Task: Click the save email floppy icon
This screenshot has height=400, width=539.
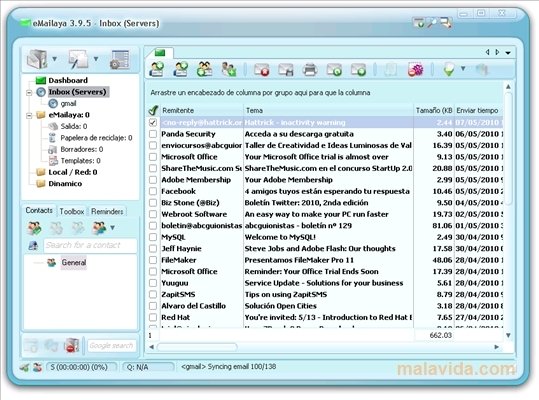Action: click(x=286, y=70)
